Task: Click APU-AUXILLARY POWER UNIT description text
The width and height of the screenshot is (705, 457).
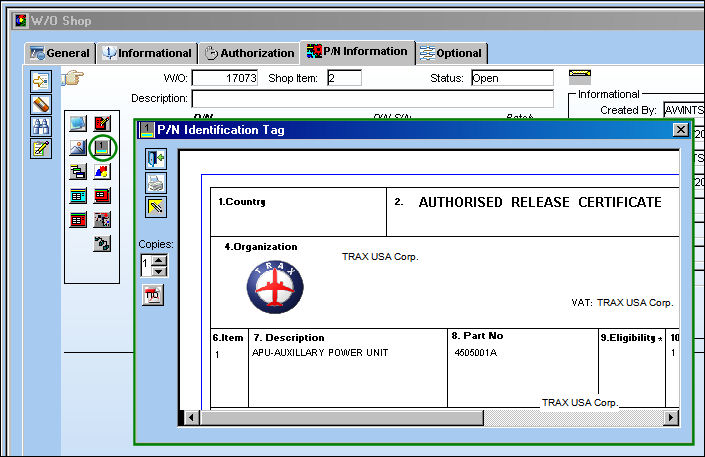Action: (x=320, y=353)
